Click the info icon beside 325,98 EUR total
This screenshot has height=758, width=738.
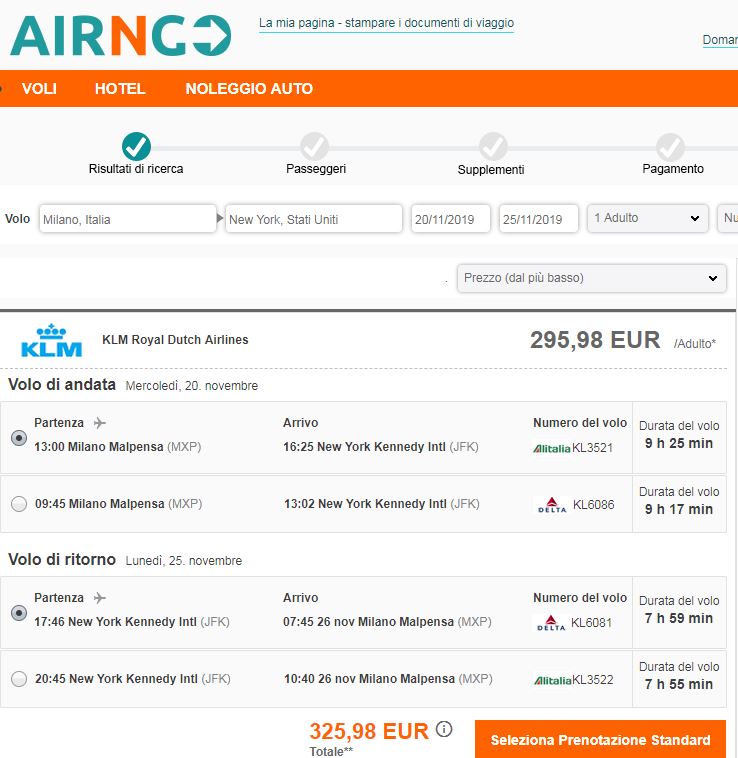[444, 729]
